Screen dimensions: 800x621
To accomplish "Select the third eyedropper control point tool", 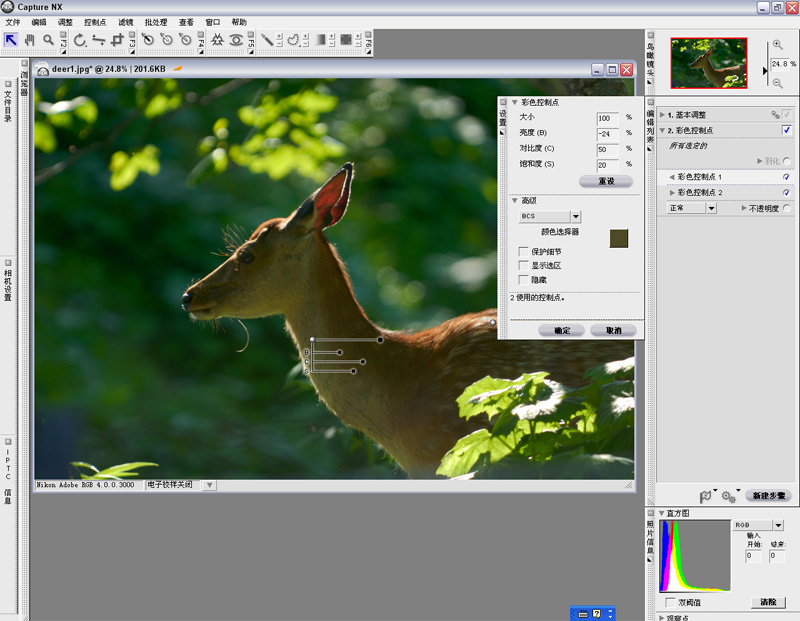I will (x=186, y=39).
